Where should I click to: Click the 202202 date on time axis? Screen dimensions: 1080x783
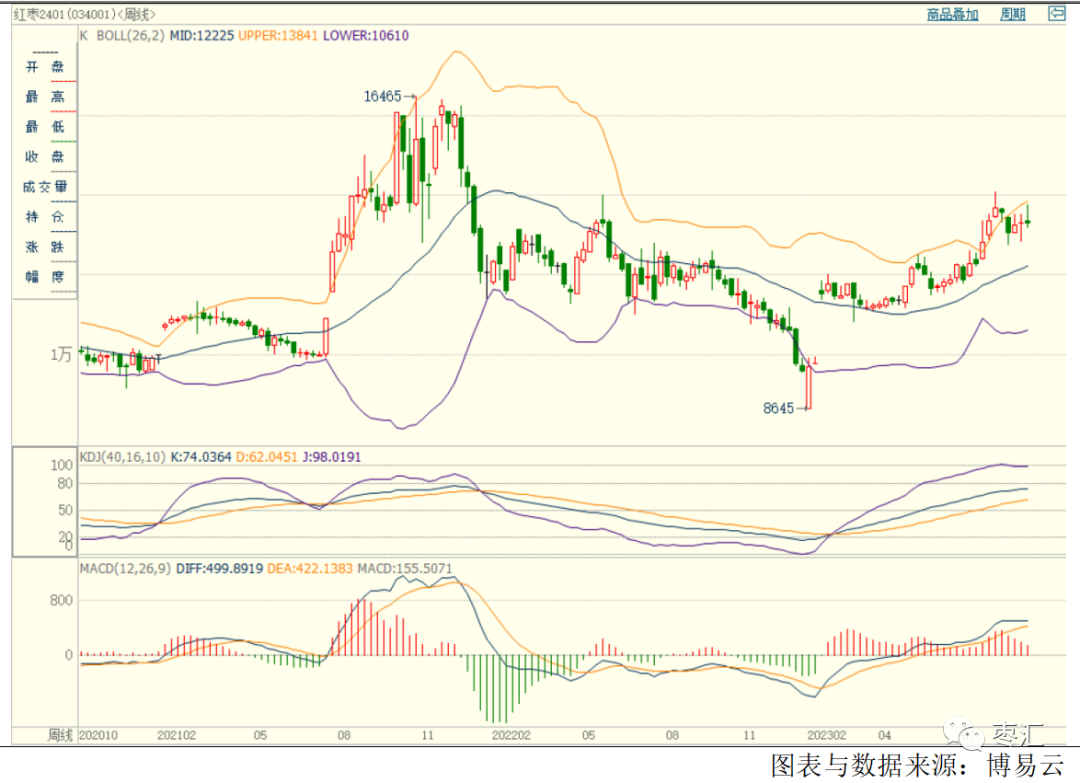[512, 735]
